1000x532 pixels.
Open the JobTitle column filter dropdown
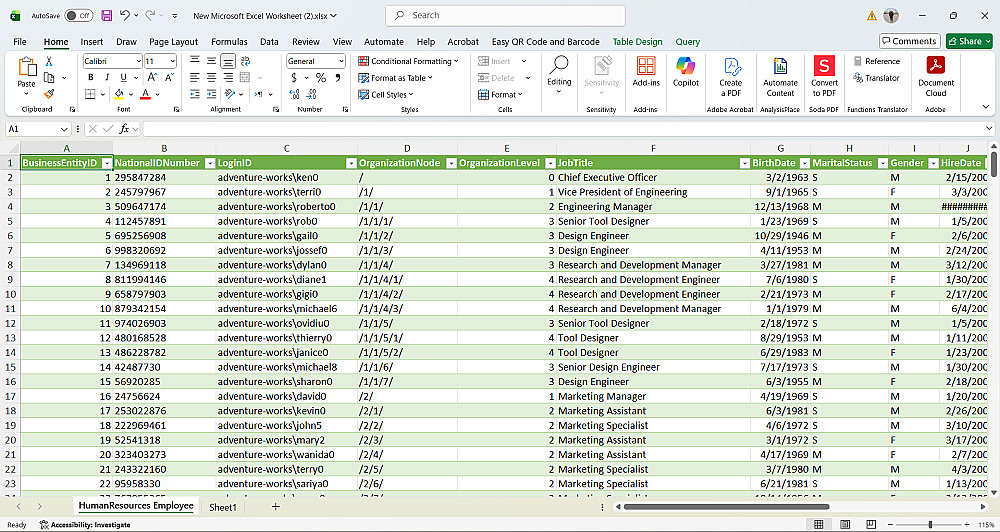tap(743, 163)
